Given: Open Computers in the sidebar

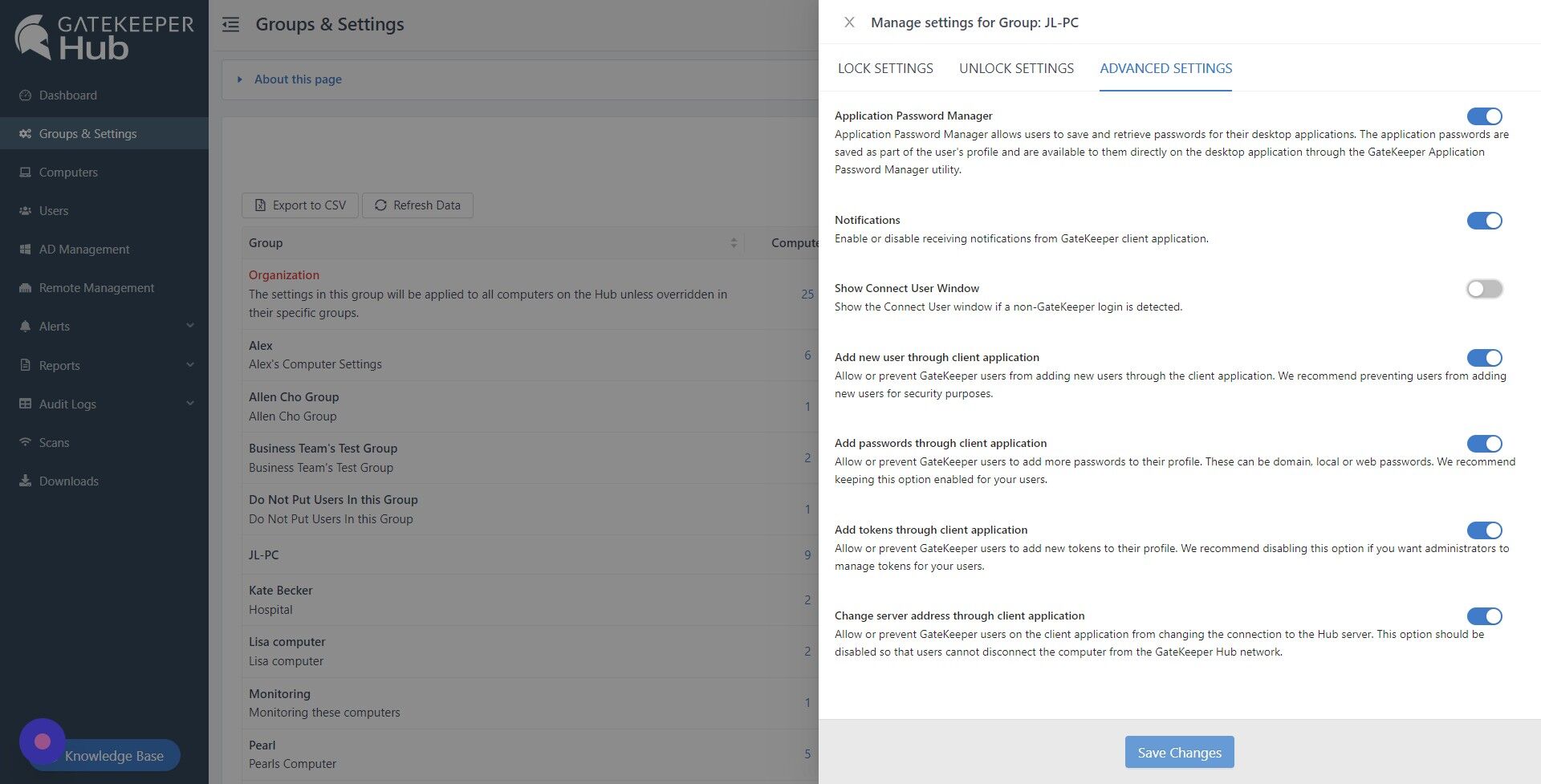Looking at the screenshot, I should (104, 172).
